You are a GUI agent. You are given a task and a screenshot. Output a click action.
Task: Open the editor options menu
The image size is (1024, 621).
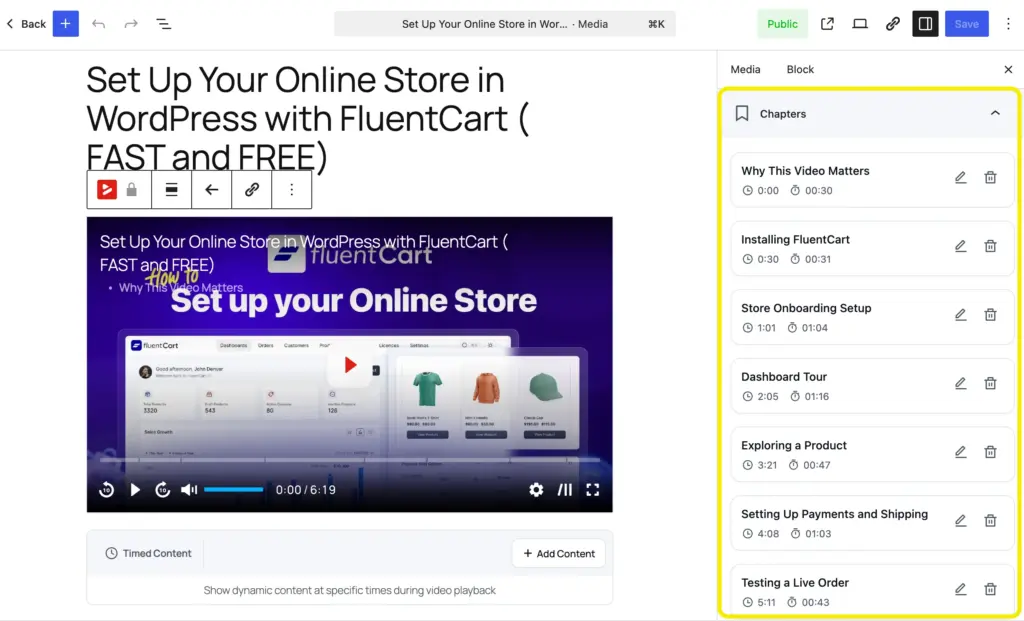[1008, 24]
